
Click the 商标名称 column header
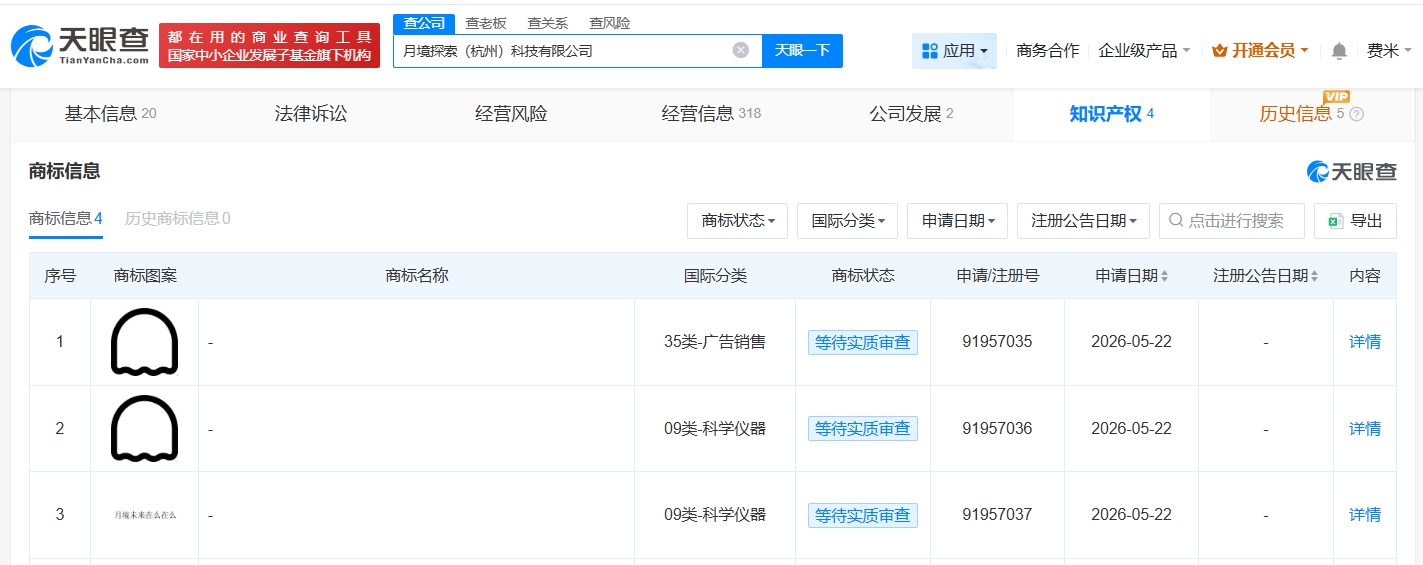pos(416,276)
